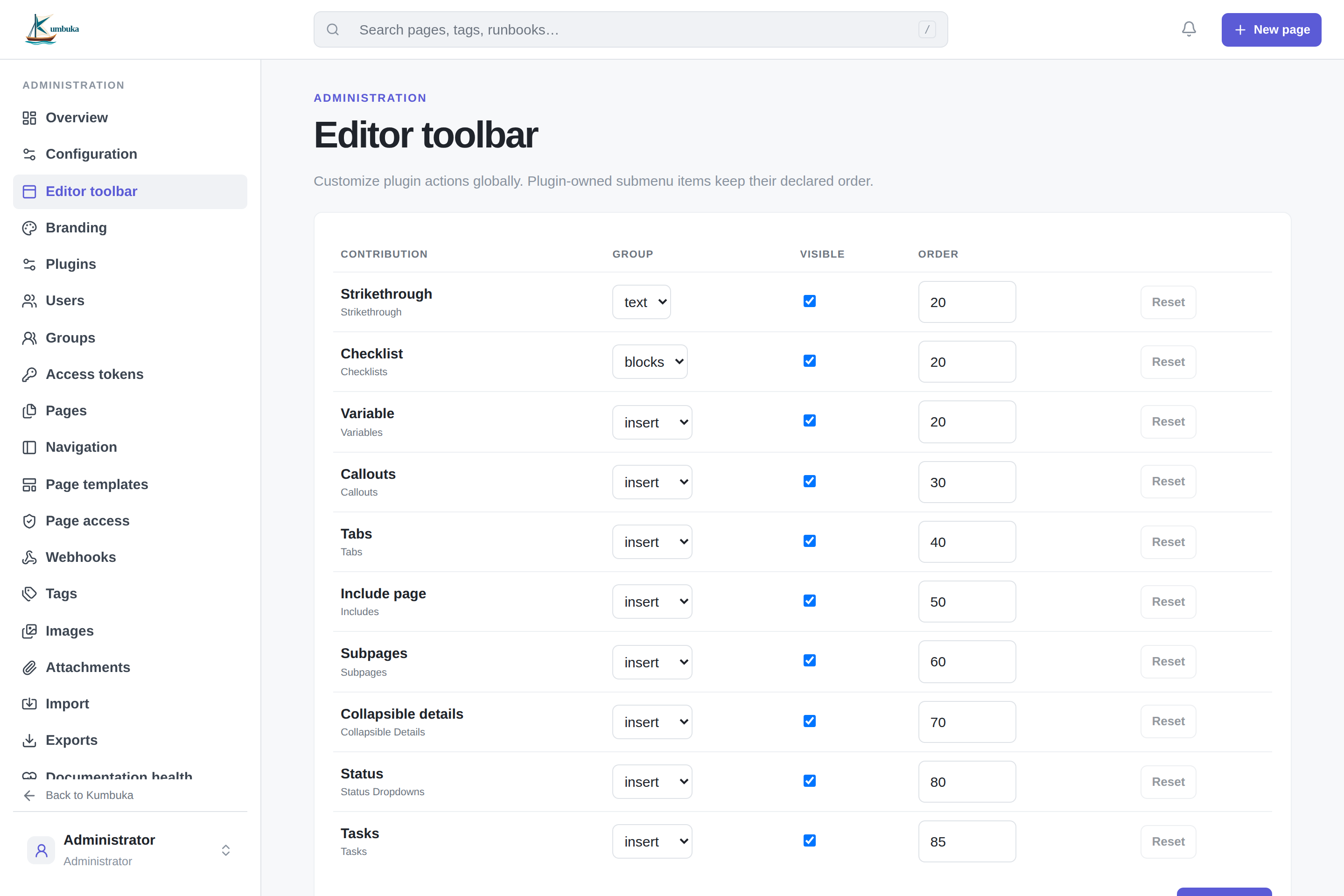Viewport: 1344px width, 896px height.
Task: Click the notifications bell icon
Action: (x=1189, y=29)
